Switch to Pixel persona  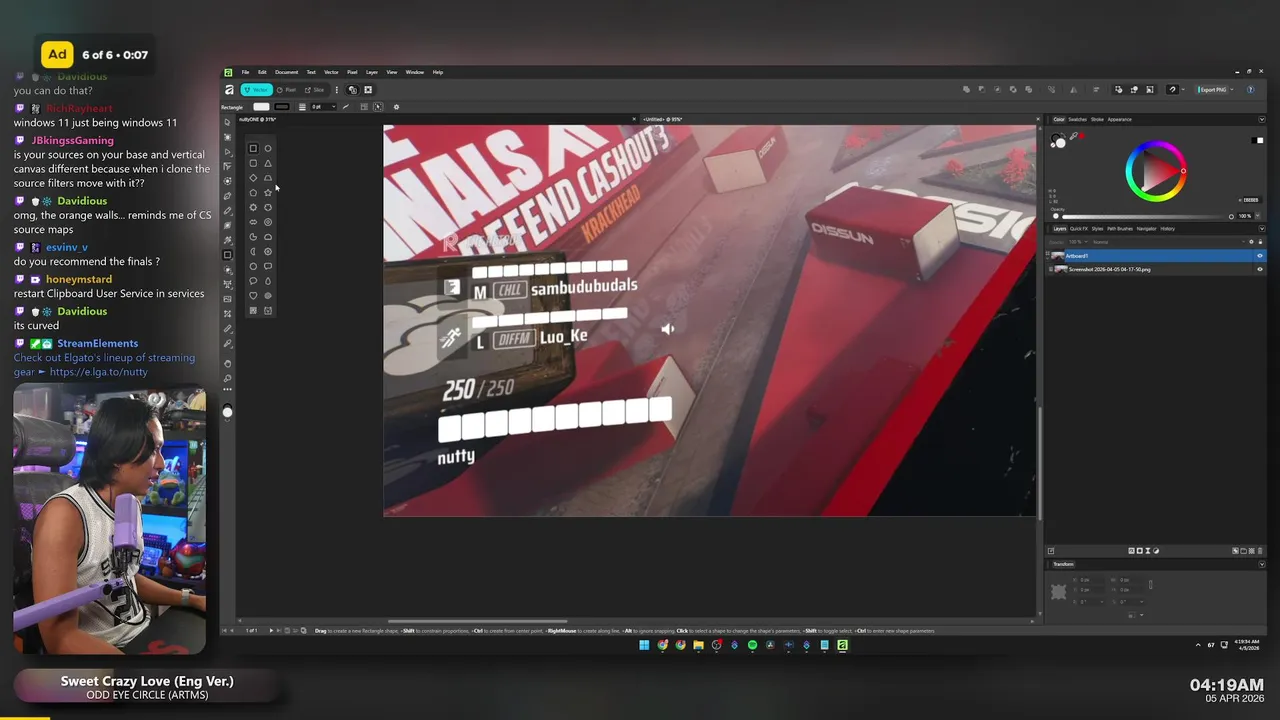(x=287, y=90)
